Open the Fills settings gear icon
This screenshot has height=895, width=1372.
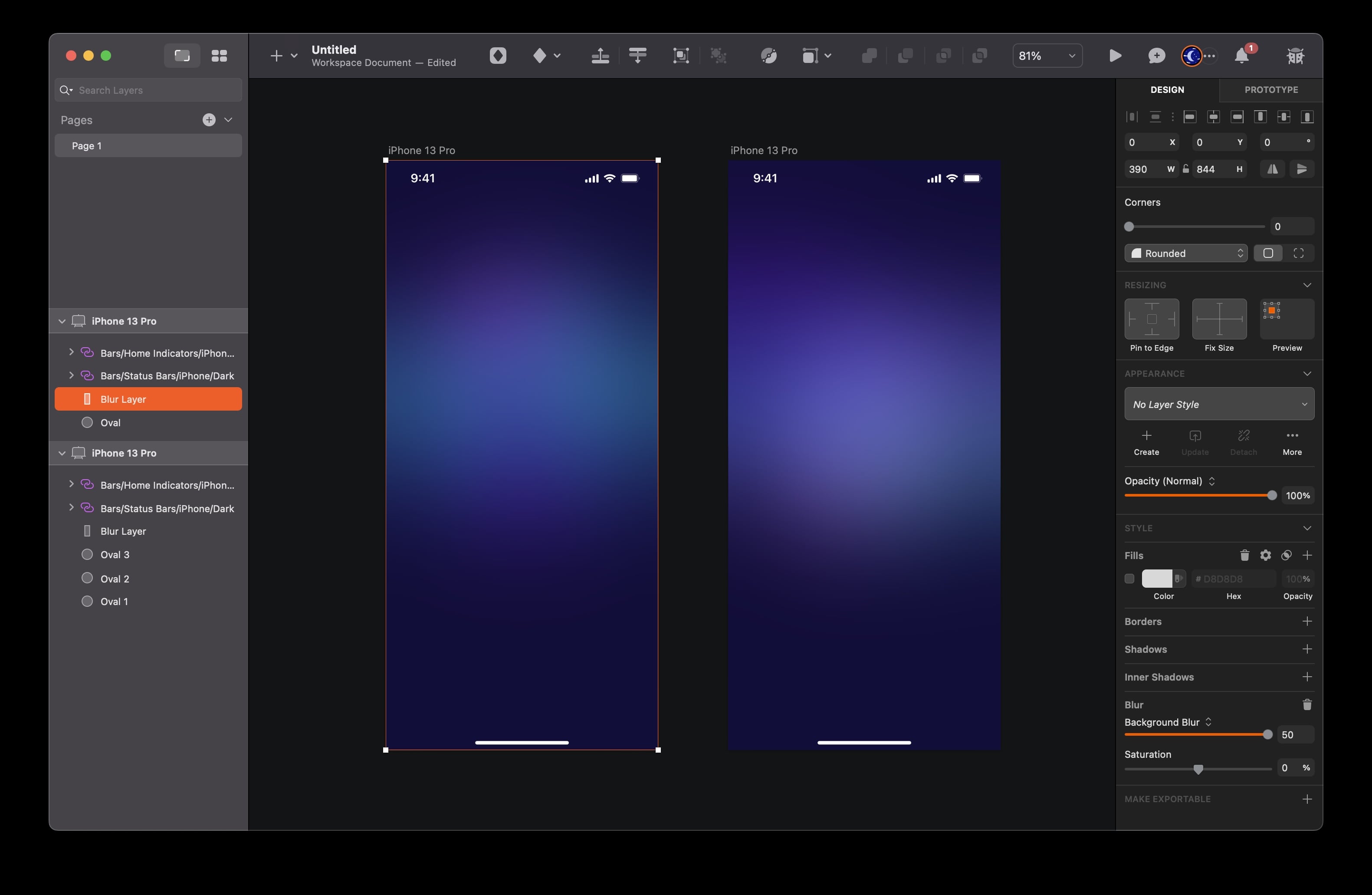[1265, 555]
